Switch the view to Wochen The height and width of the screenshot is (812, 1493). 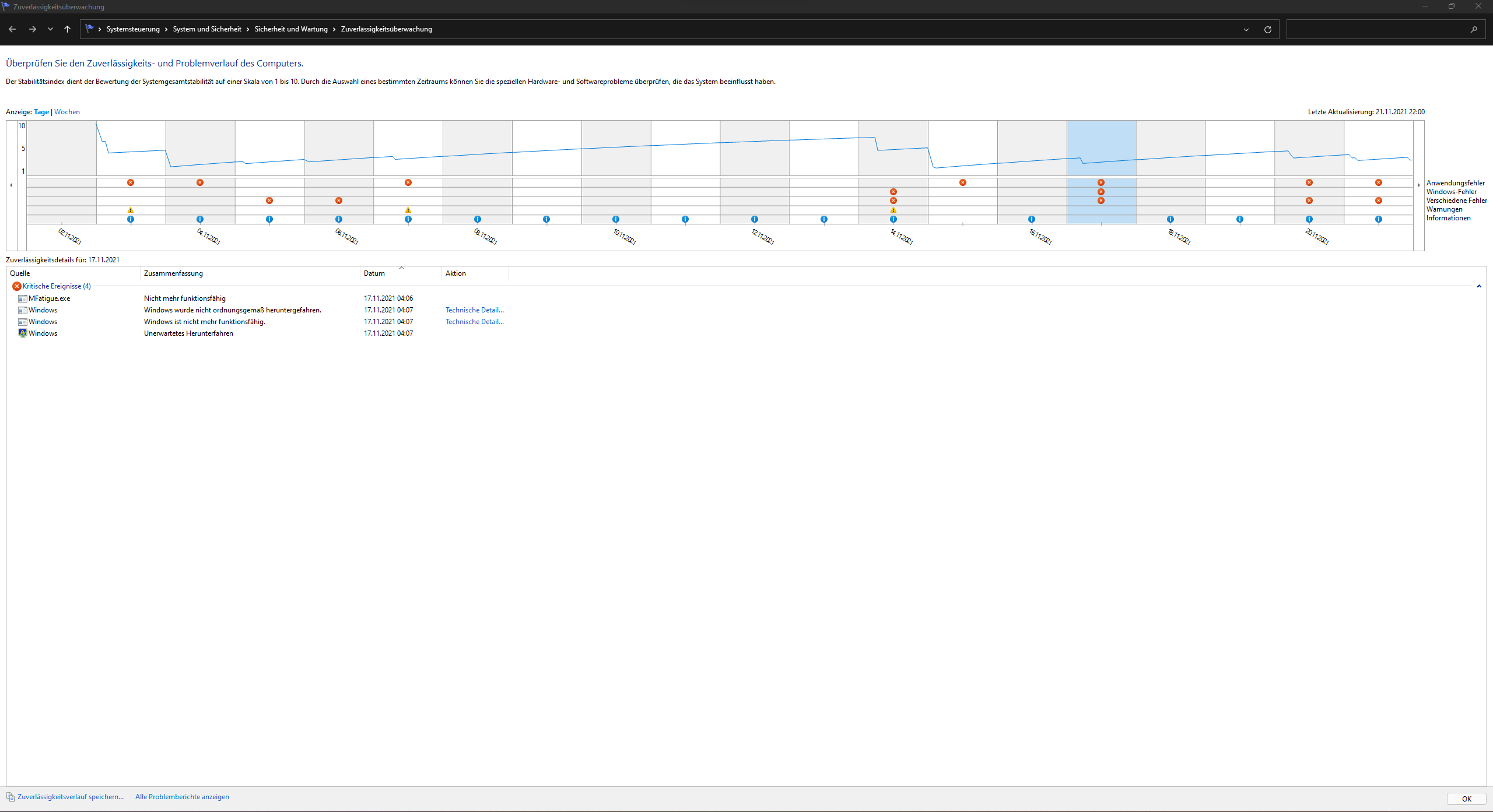[67, 112]
